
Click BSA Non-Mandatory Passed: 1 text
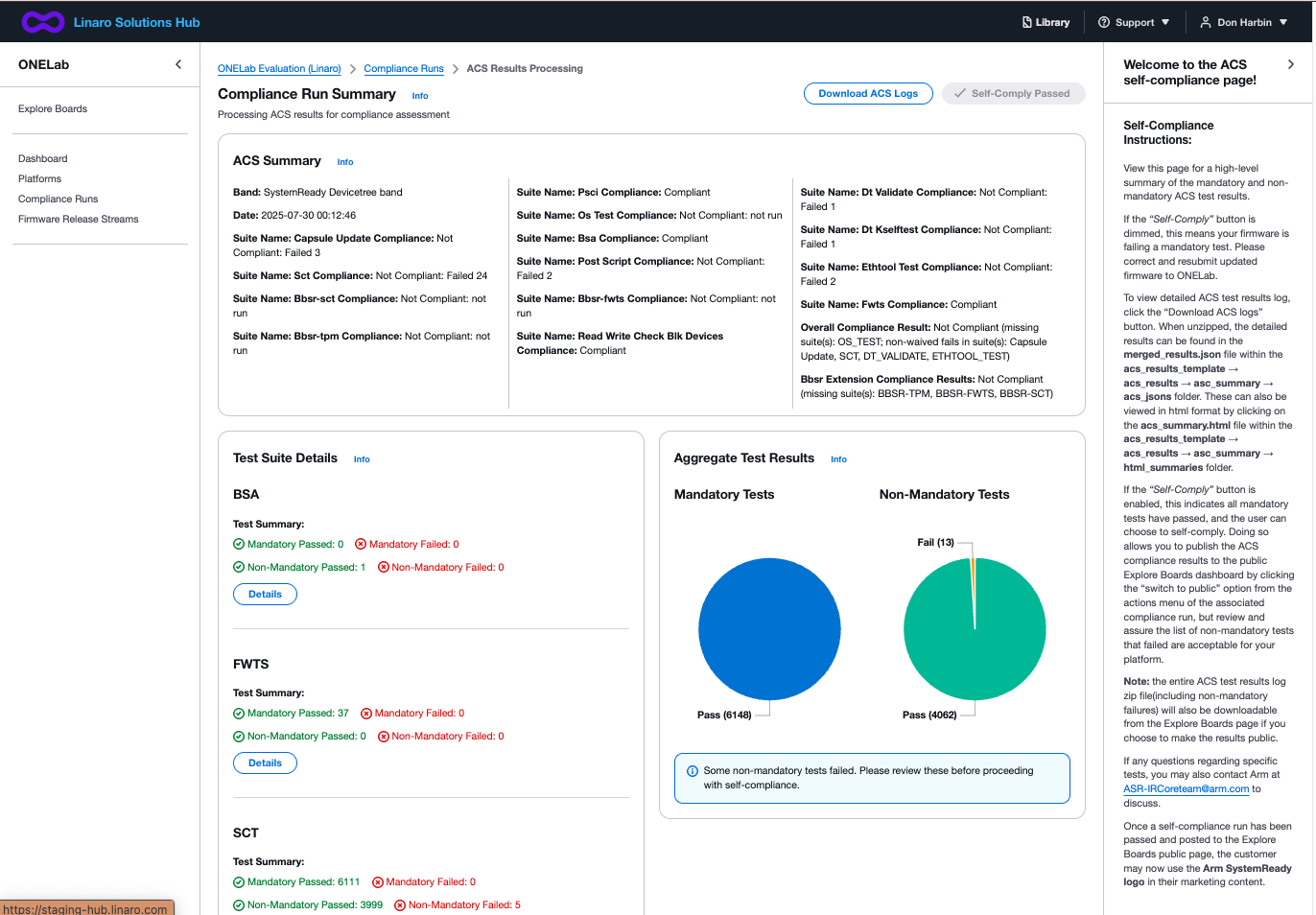(x=306, y=567)
